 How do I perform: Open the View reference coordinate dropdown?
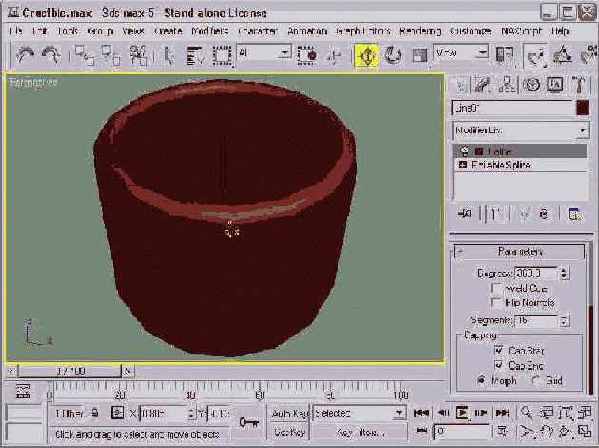(x=461, y=53)
